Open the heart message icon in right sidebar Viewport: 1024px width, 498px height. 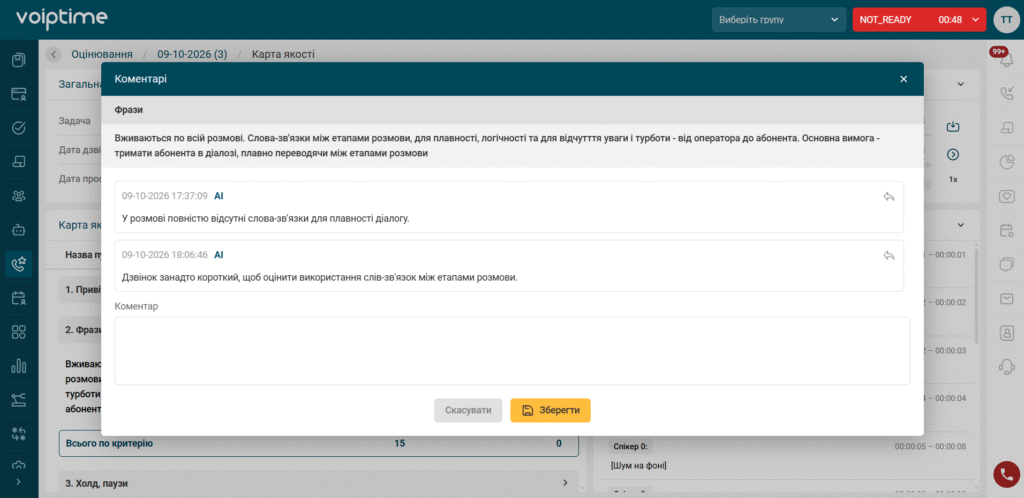click(x=1006, y=196)
